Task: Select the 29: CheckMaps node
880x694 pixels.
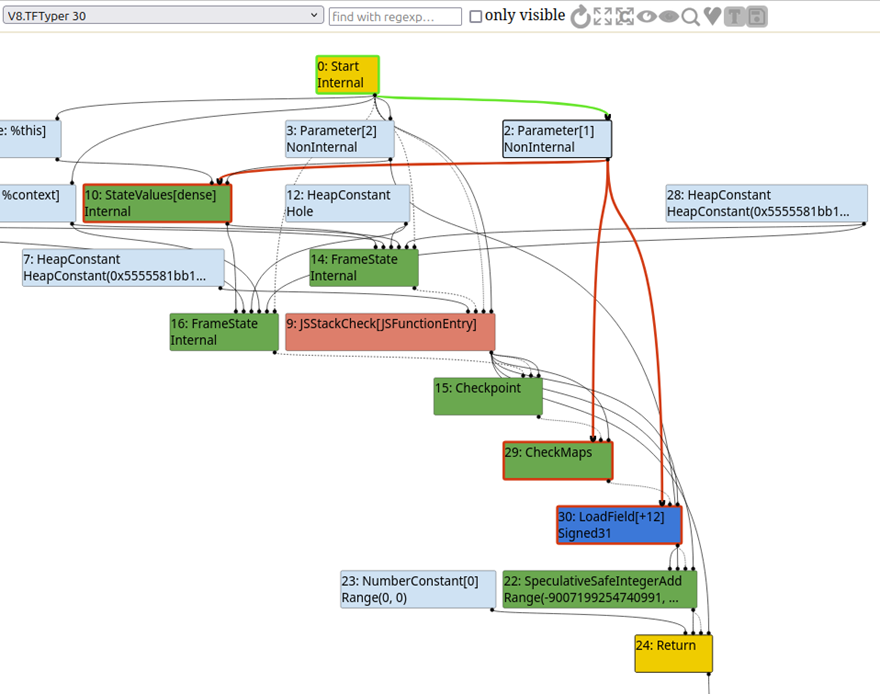Action: tap(558, 461)
